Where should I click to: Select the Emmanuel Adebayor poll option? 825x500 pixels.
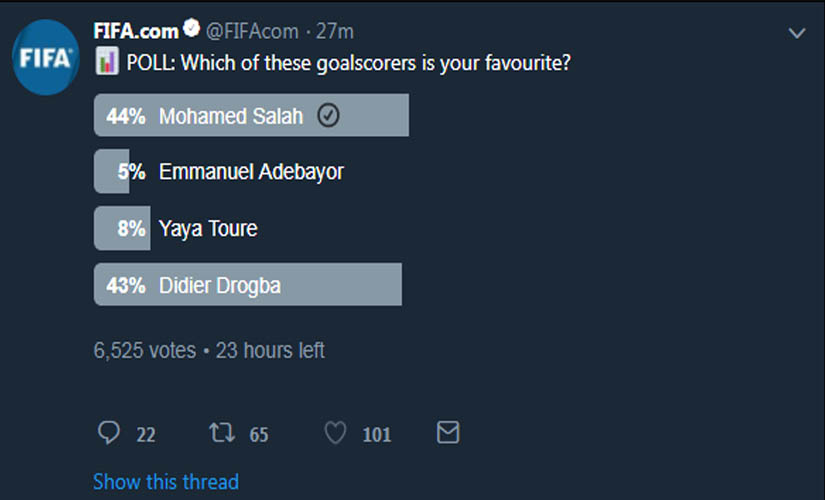[x=251, y=172]
